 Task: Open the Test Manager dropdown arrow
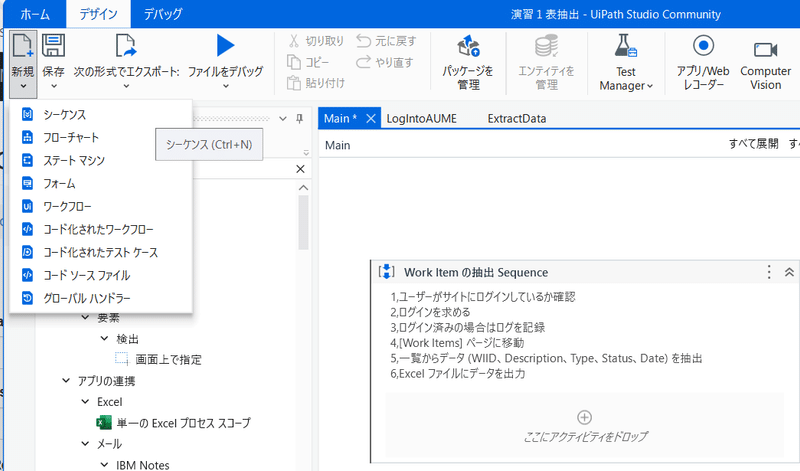point(650,86)
